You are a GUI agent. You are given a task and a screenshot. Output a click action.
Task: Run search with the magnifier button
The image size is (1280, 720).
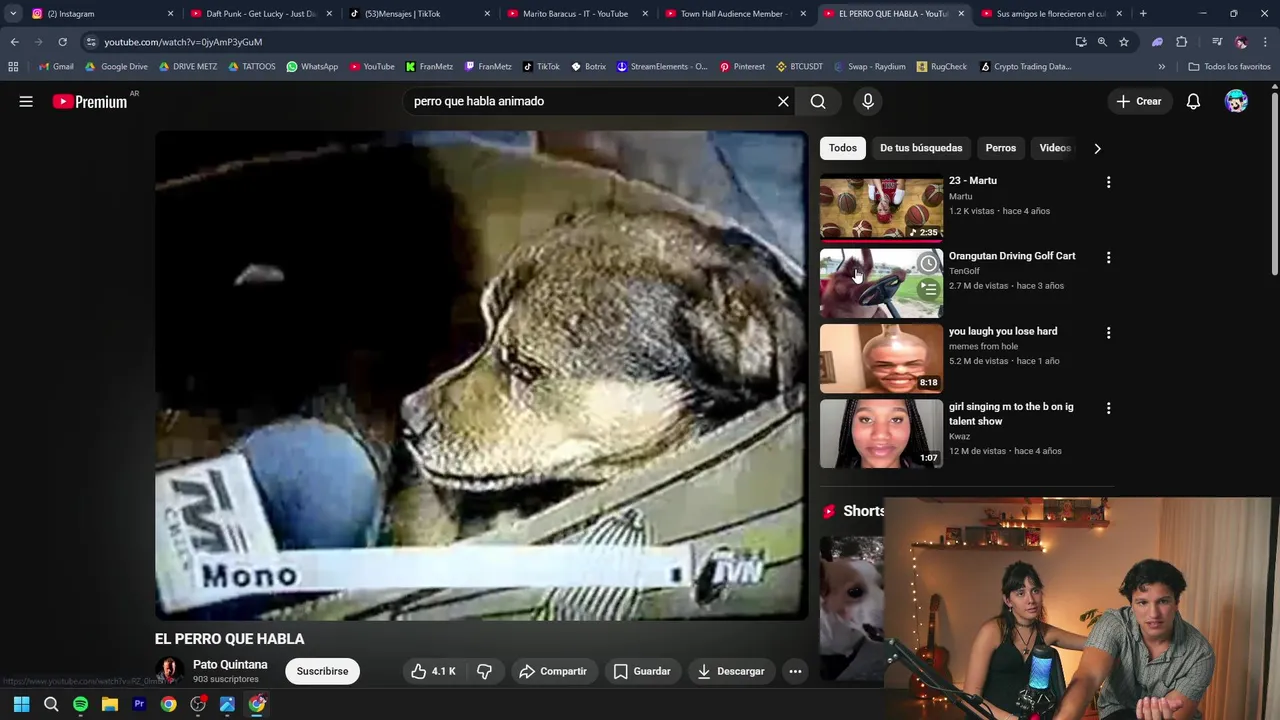(818, 101)
